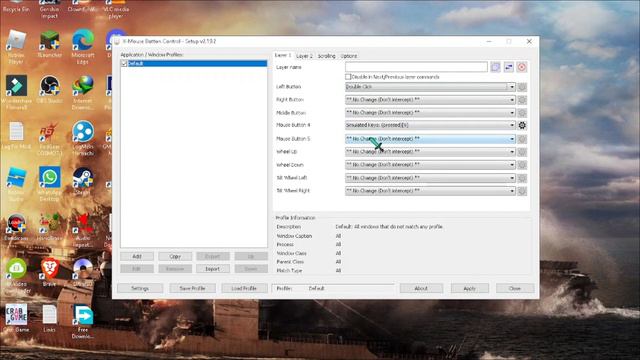Click the Import button
Viewport: 640px width, 360px height.
point(212,269)
